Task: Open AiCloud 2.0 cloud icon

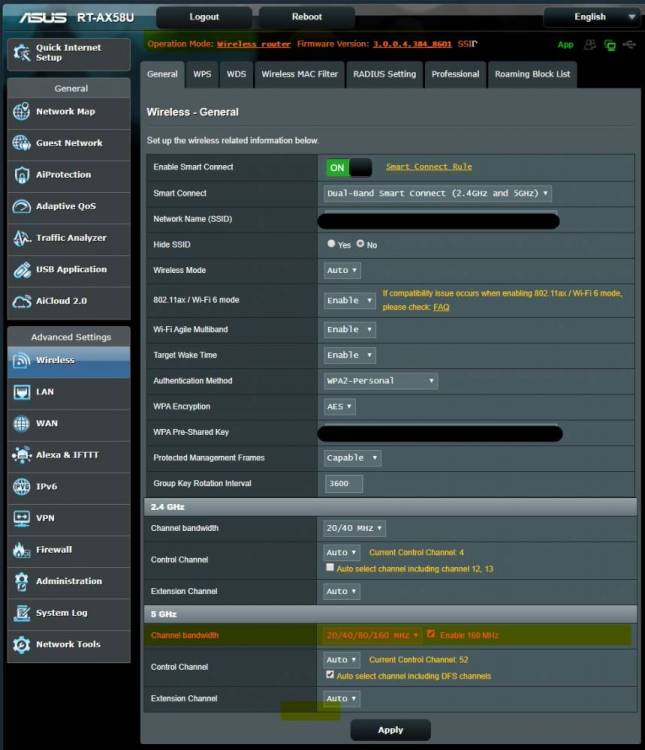Action: pos(22,301)
